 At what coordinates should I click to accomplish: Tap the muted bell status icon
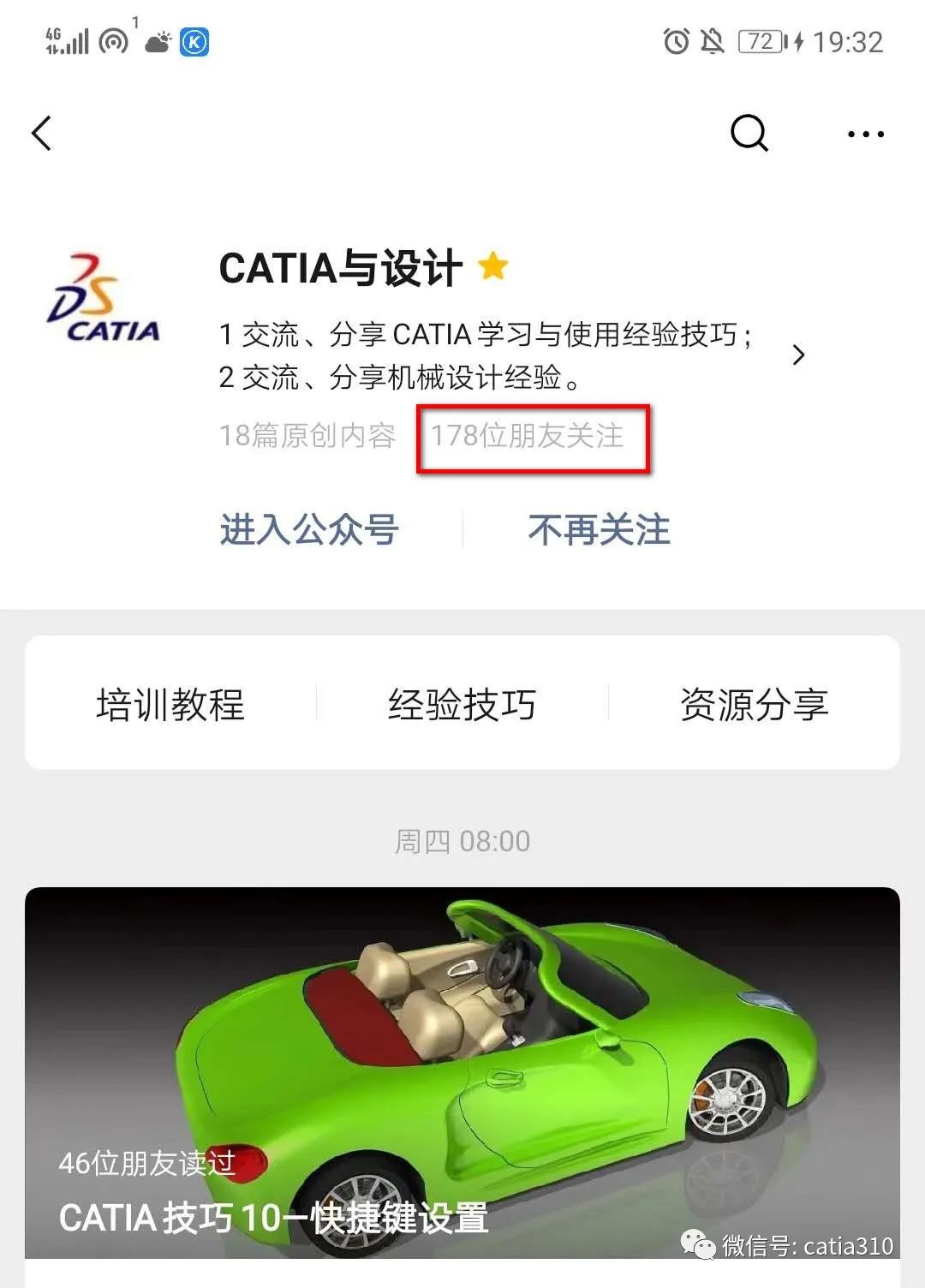[x=712, y=41]
